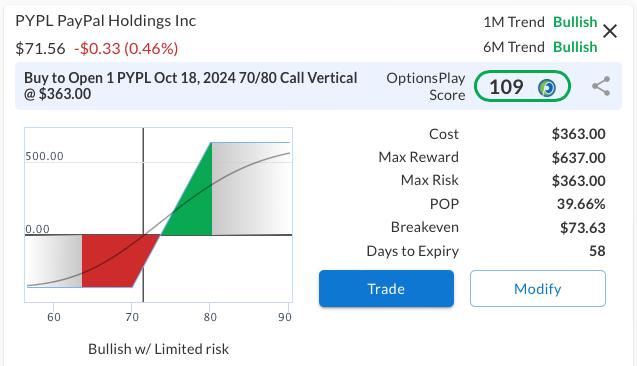Screen dimensions: 637x366
Task: Click the OptionsPlay logo icon beside 109
Action: point(547,87)
